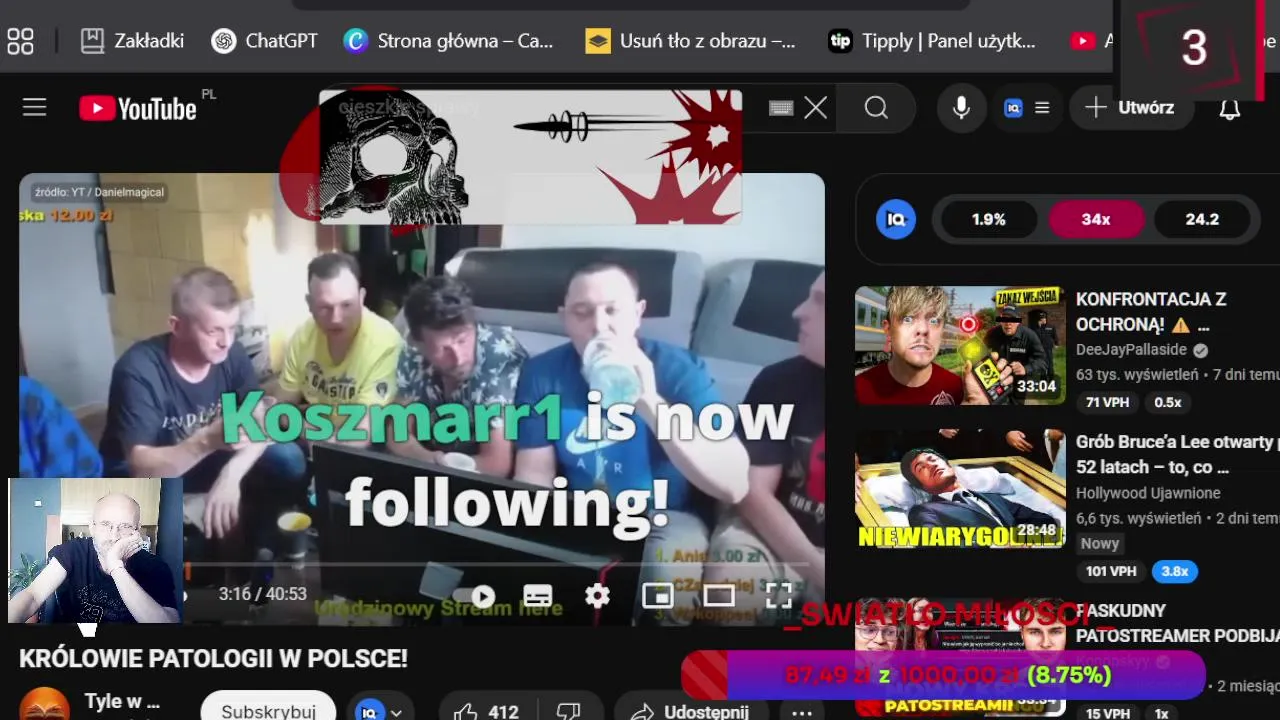Click the 71 VPH badge
The width and height of the screenshot is (1280, 720).
click(x=1107, y=402)
